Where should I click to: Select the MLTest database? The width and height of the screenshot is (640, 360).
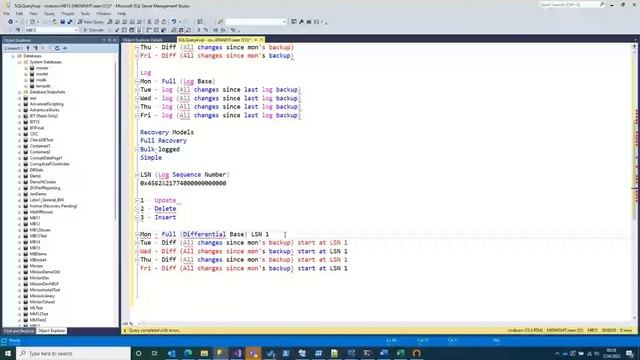point(36,308)
